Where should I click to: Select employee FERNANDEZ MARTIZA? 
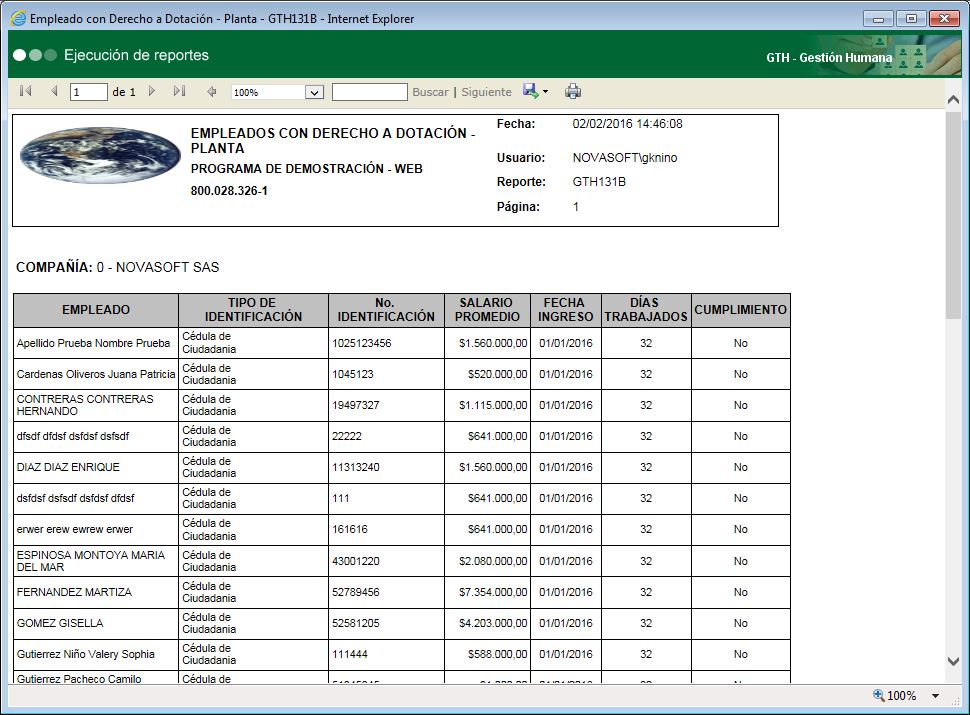pos(74,592)
